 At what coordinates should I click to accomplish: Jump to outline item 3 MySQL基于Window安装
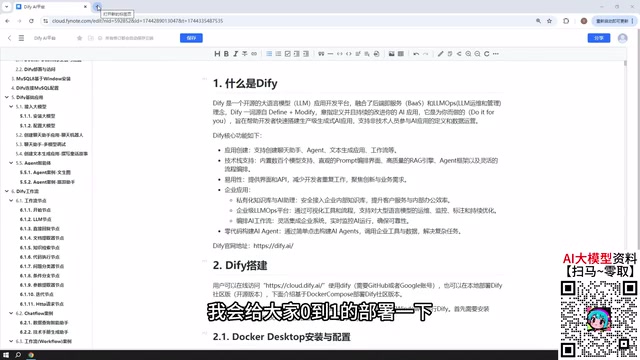(41, 79)
